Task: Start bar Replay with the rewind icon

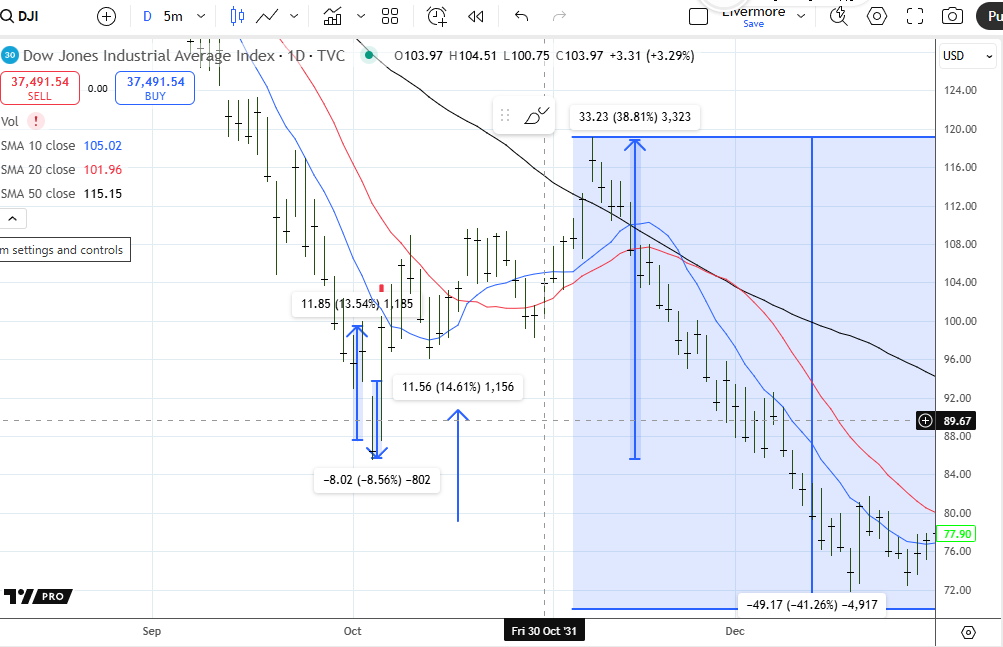Action: pos(475,17)
